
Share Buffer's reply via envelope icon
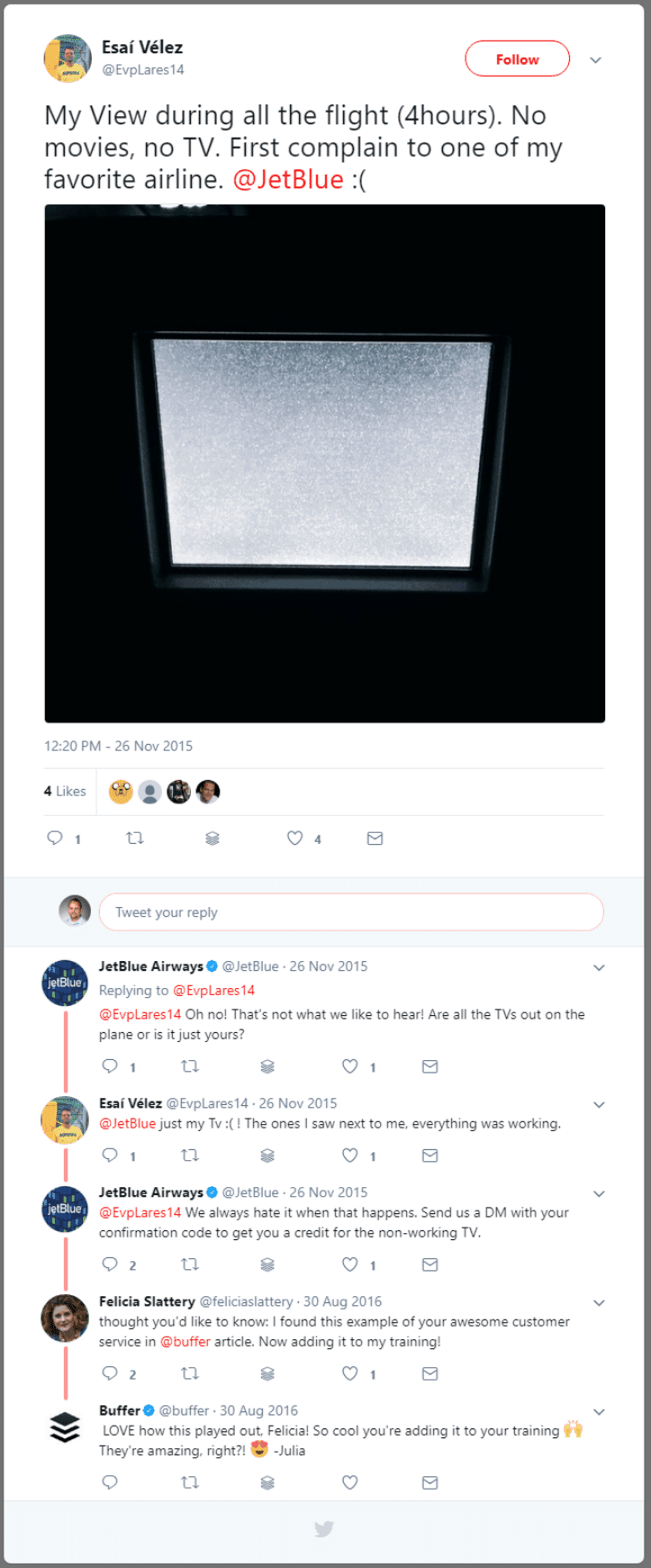tap(430, 1482)
